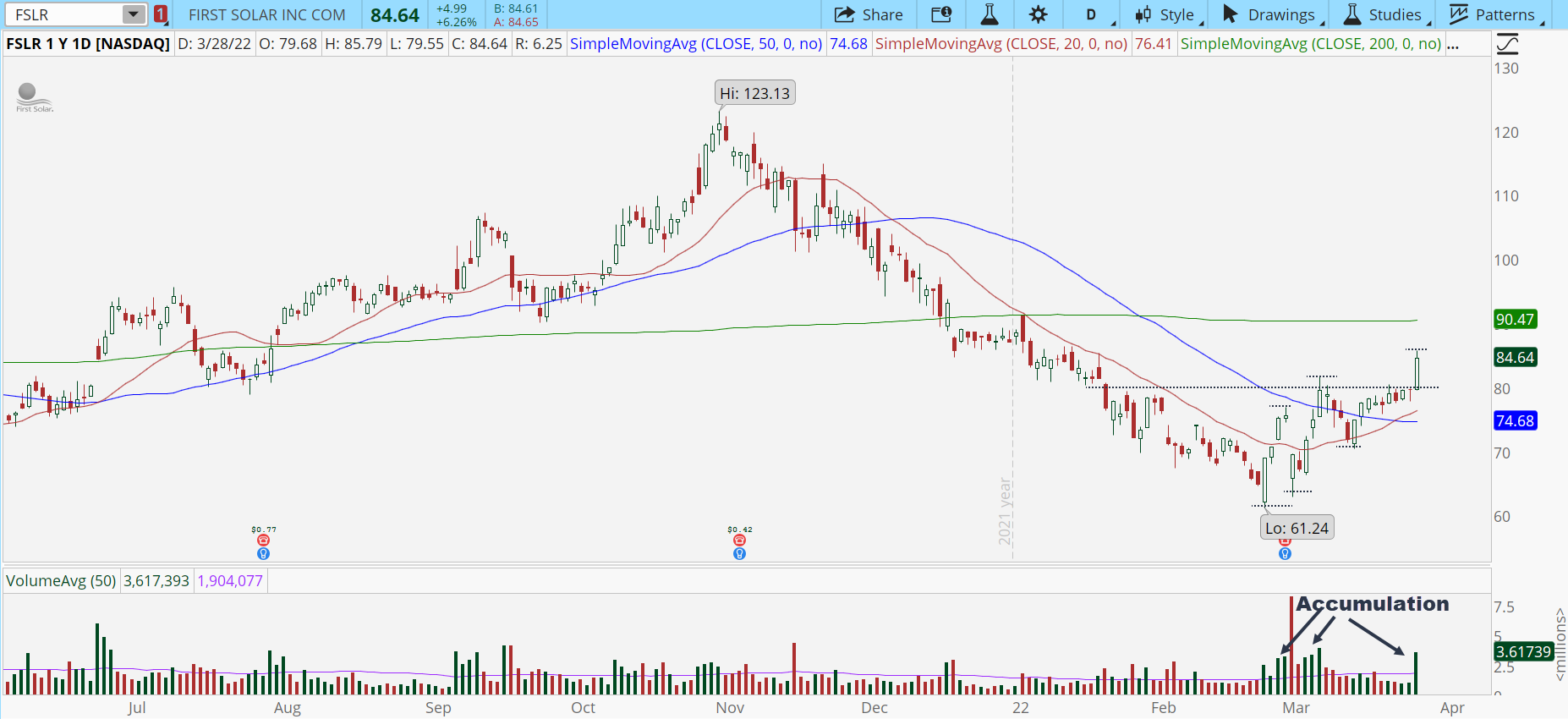This screenshot has height=719, width=1568.
Task: Click the C: 84.64 close value
Action: (480, 44)
